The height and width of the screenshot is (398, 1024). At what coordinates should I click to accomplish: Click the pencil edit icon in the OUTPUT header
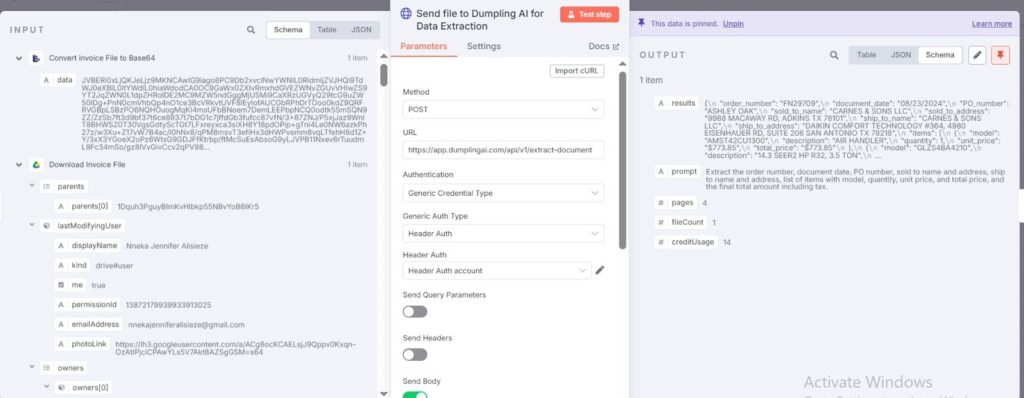click(976, 56)
